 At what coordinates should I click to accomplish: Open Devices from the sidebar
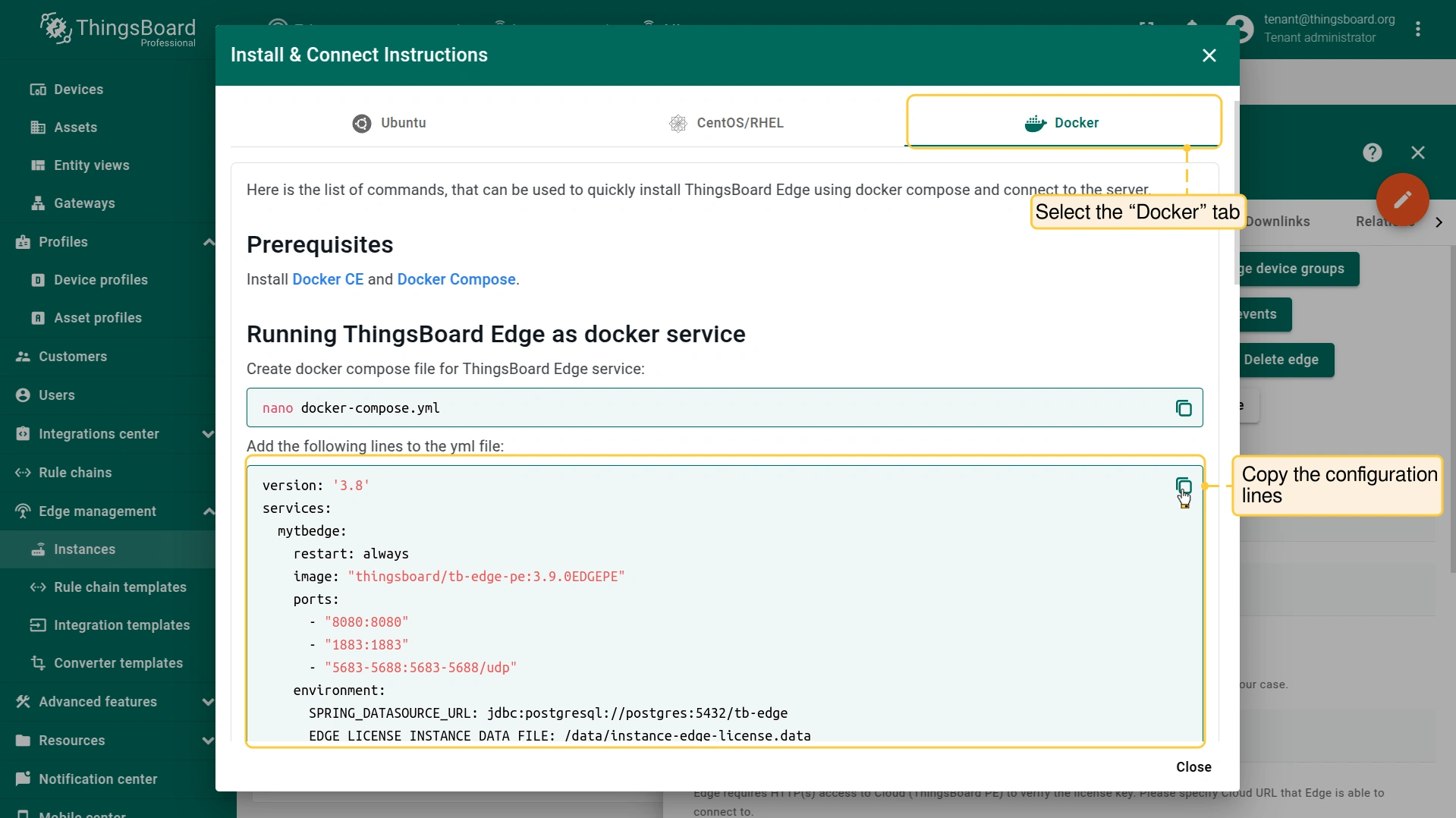(x=78, y=90)
